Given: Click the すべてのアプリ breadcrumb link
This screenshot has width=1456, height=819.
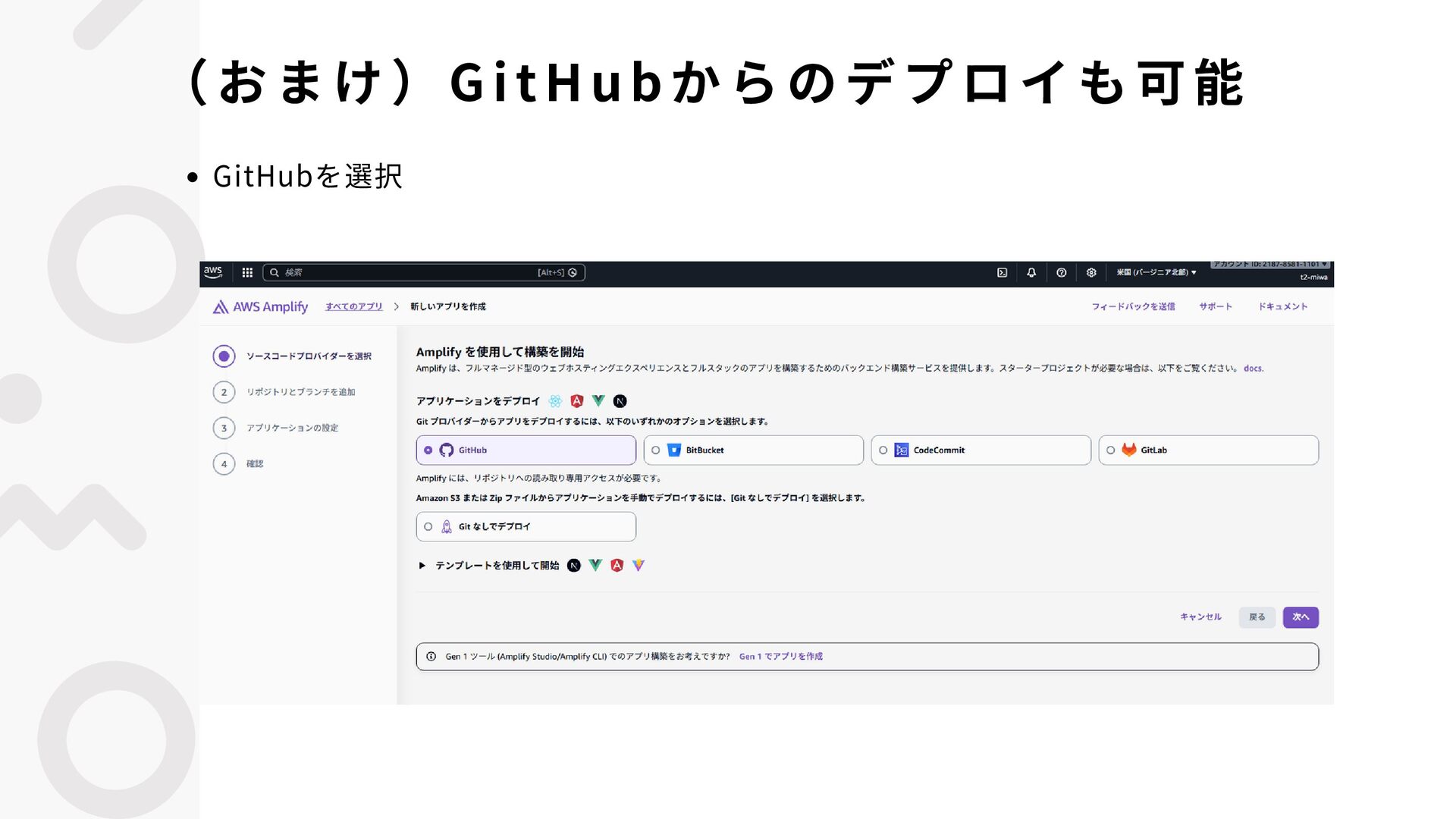Looking at the screenshot, I should point(354,306).
